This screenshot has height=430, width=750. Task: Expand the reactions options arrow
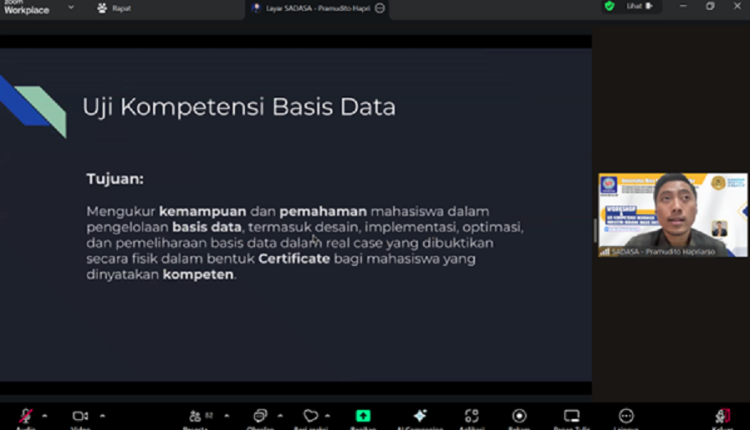tap(328, 416)
